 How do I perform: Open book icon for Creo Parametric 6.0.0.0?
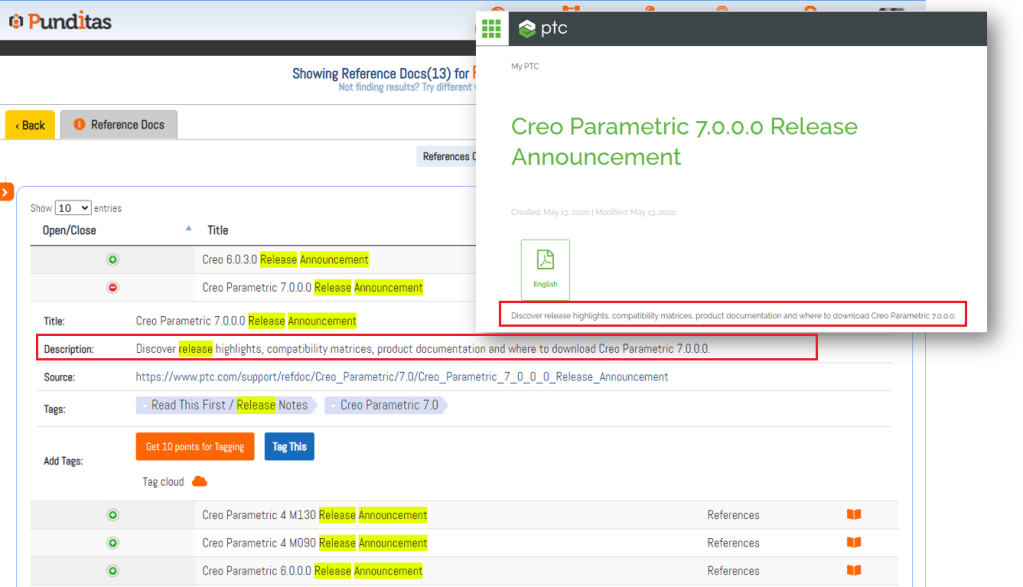853,571
